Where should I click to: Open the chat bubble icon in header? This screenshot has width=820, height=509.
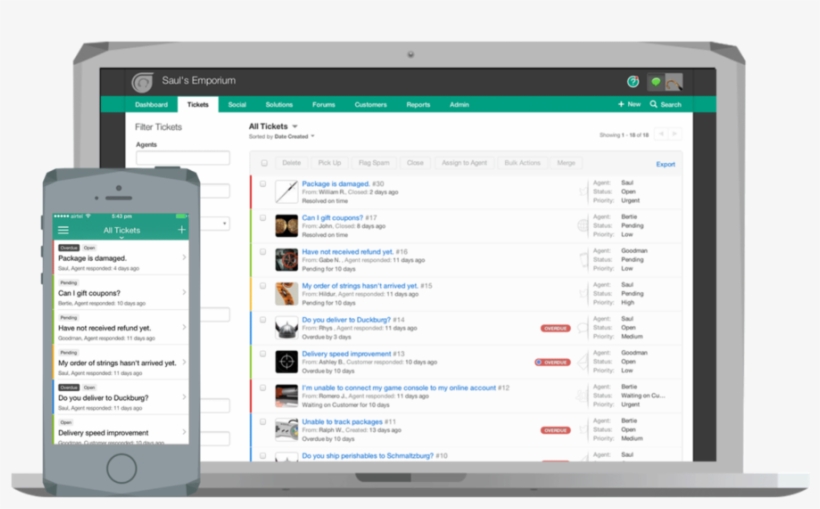[x=656, y=82]
